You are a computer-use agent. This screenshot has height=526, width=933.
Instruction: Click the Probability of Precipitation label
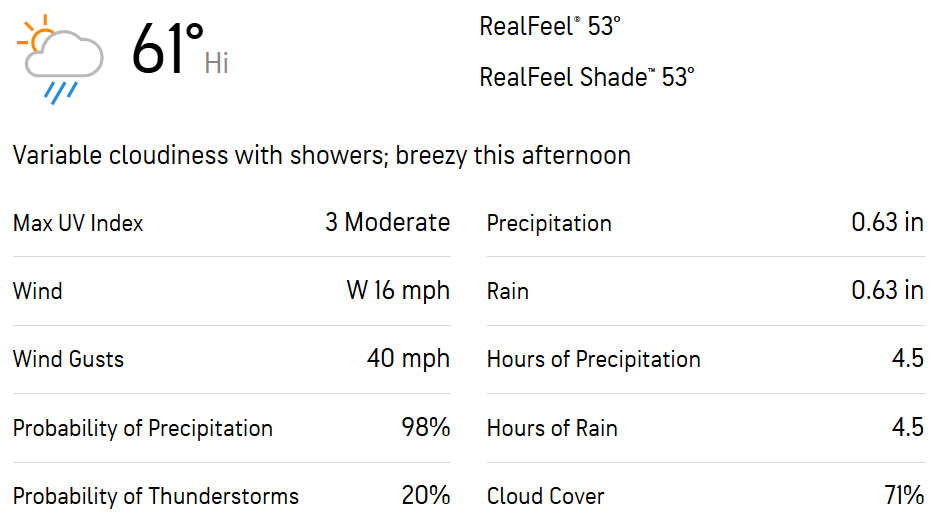point(143,428)
